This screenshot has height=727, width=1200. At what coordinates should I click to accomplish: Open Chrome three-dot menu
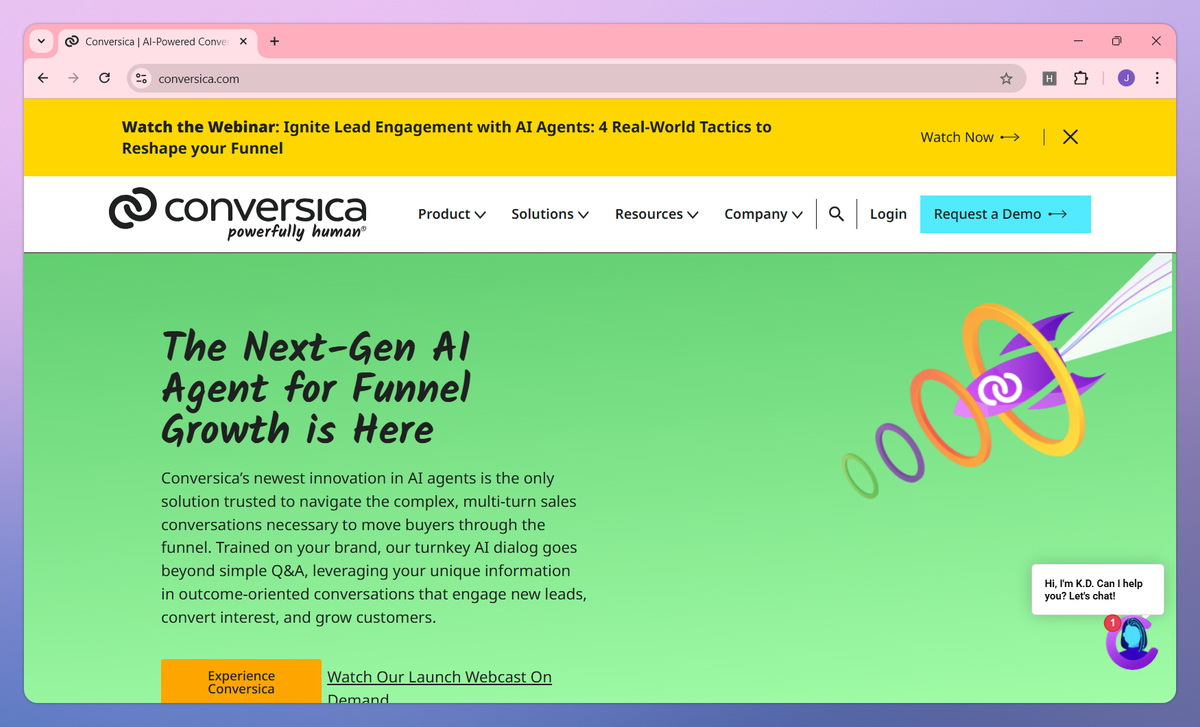point(1157,78)
